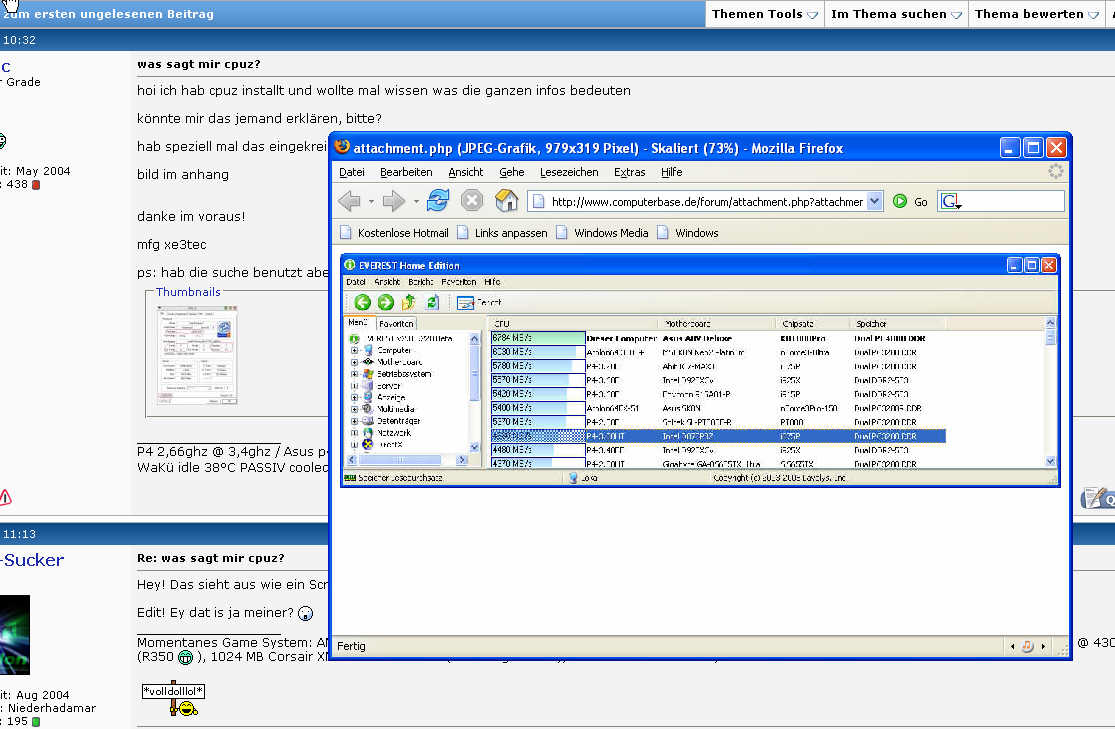Image resolution: width=1115 pixels, height=729 pixels.
Task: Click the quick reply icon under first post
Action: pyautogui.click(x=1097, y=499)
